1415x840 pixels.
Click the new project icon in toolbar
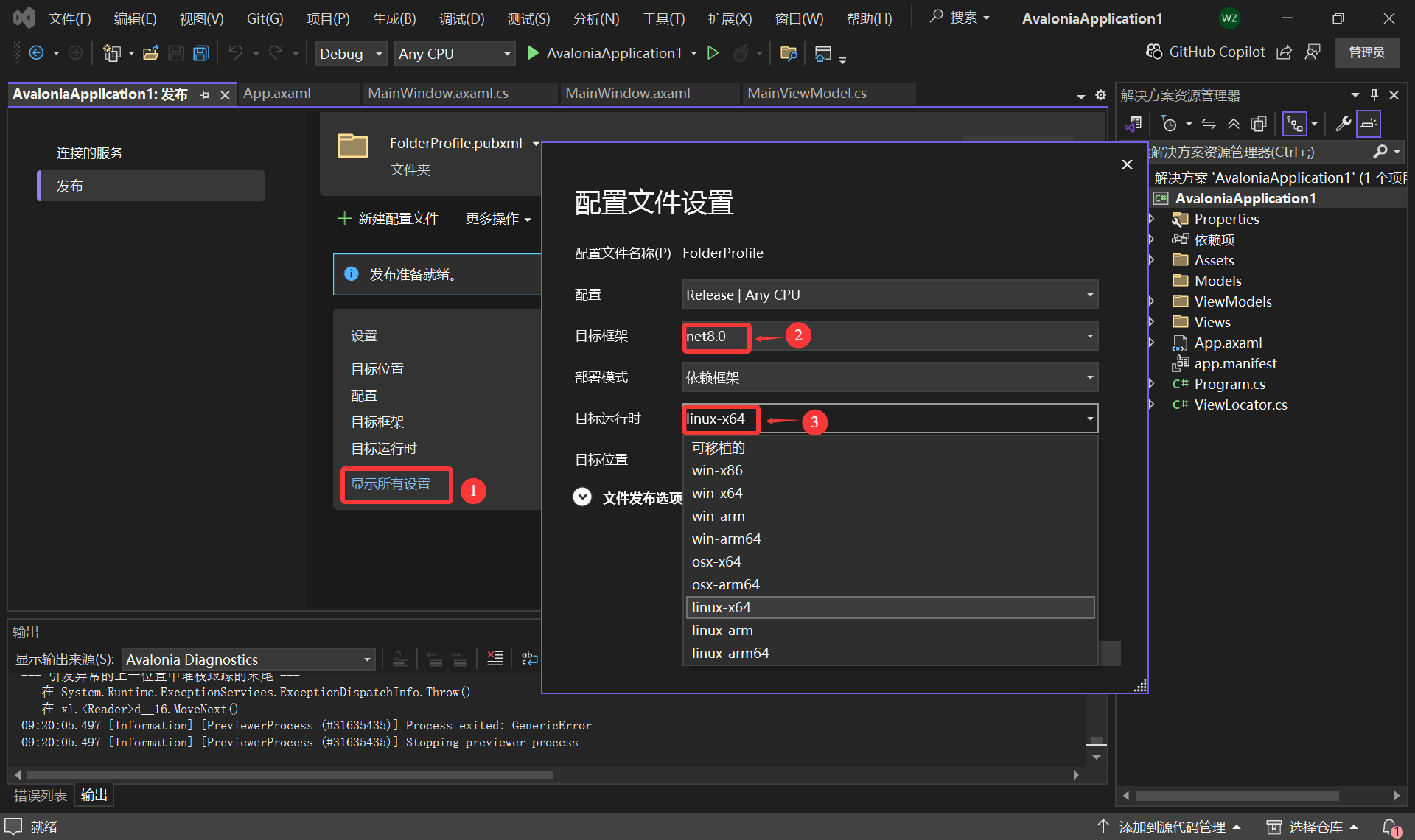(x=112, y=53)
